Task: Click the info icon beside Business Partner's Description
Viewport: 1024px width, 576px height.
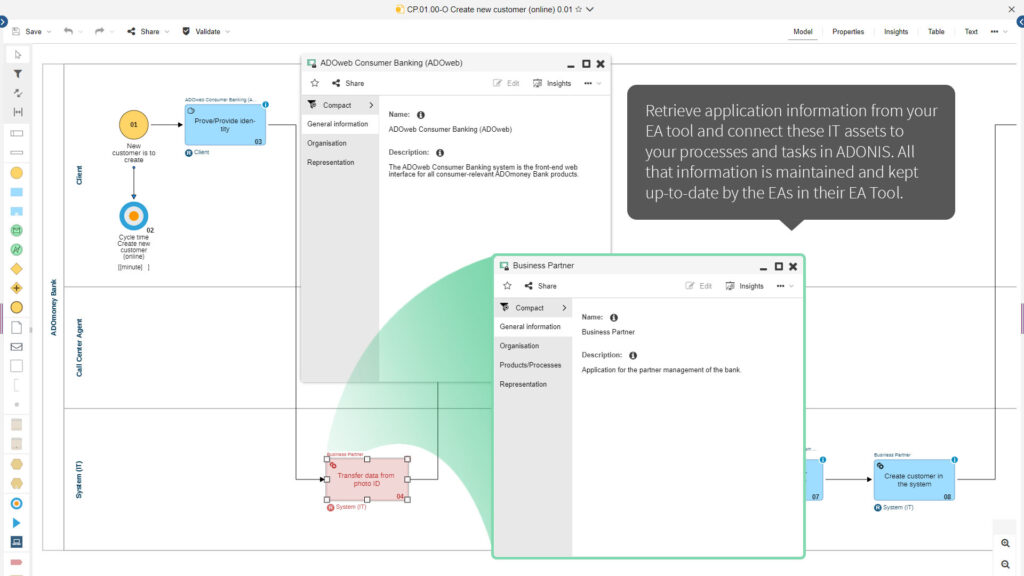Action: tap(633, 355)
